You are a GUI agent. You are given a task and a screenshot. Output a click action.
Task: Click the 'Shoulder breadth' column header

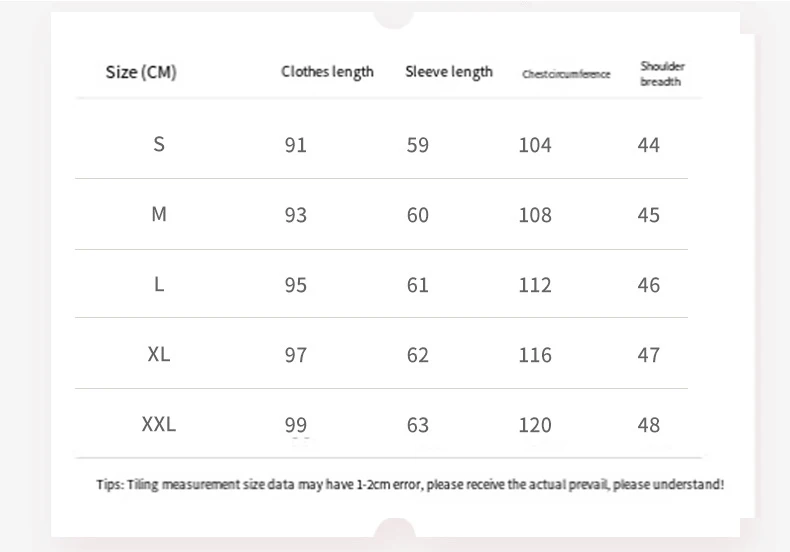[662, 74]
